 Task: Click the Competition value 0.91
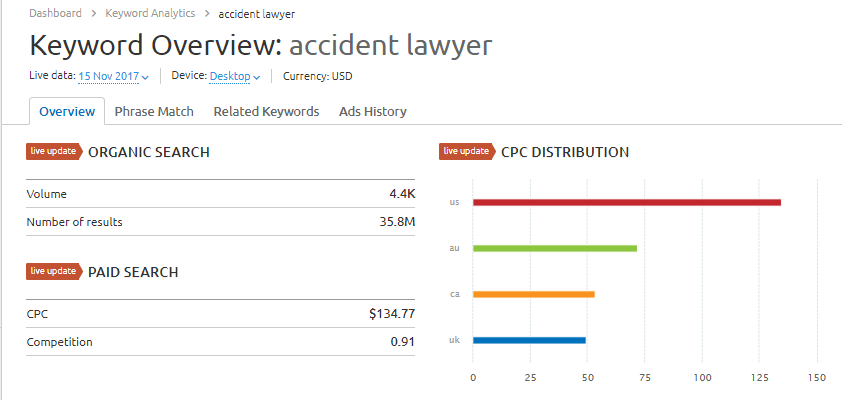403,341
